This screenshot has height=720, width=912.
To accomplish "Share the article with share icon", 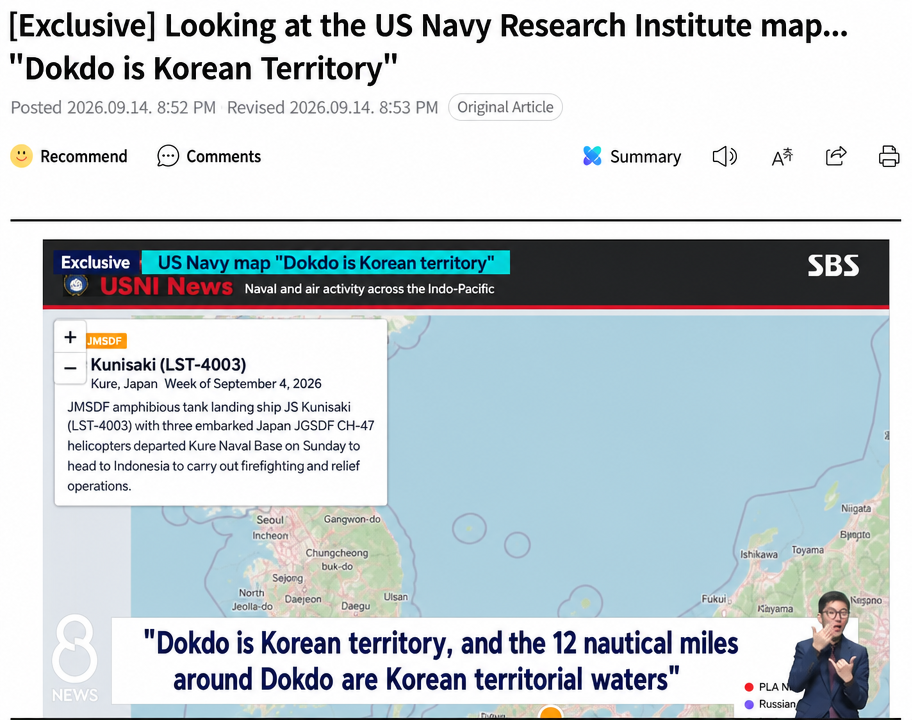I will pyautogui.click(x=836, y=156).
